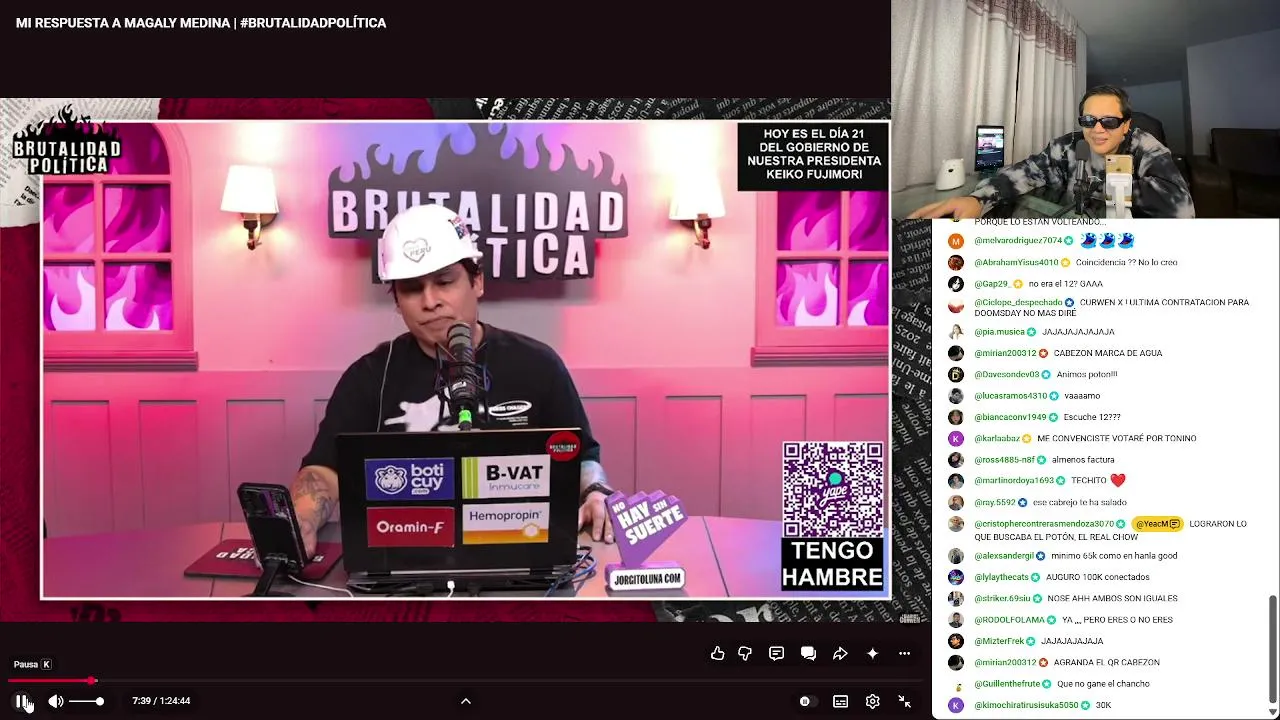The height and width of the screenshot is (720, 1280).
Task: Click the video title 'MI RESPUESTA A MAGALY MEDINA'
Action: pos(124,23)
